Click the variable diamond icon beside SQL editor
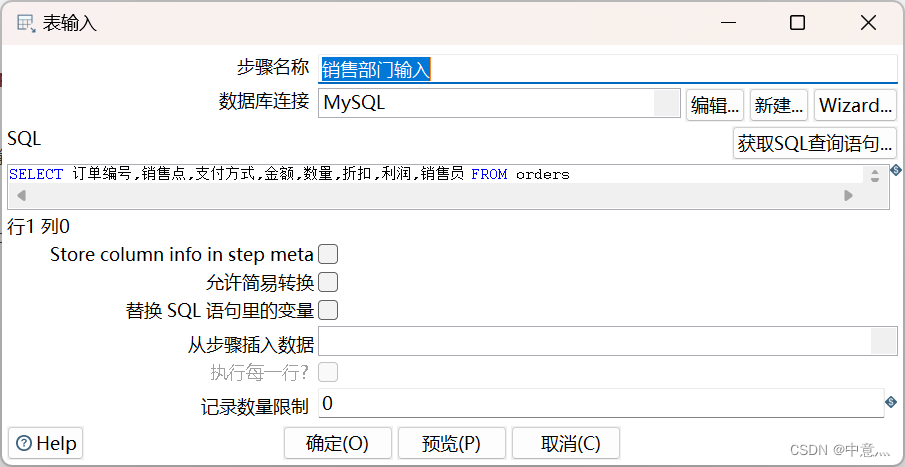The width and height of the screenshot is (905, 467). coord(895,170)
